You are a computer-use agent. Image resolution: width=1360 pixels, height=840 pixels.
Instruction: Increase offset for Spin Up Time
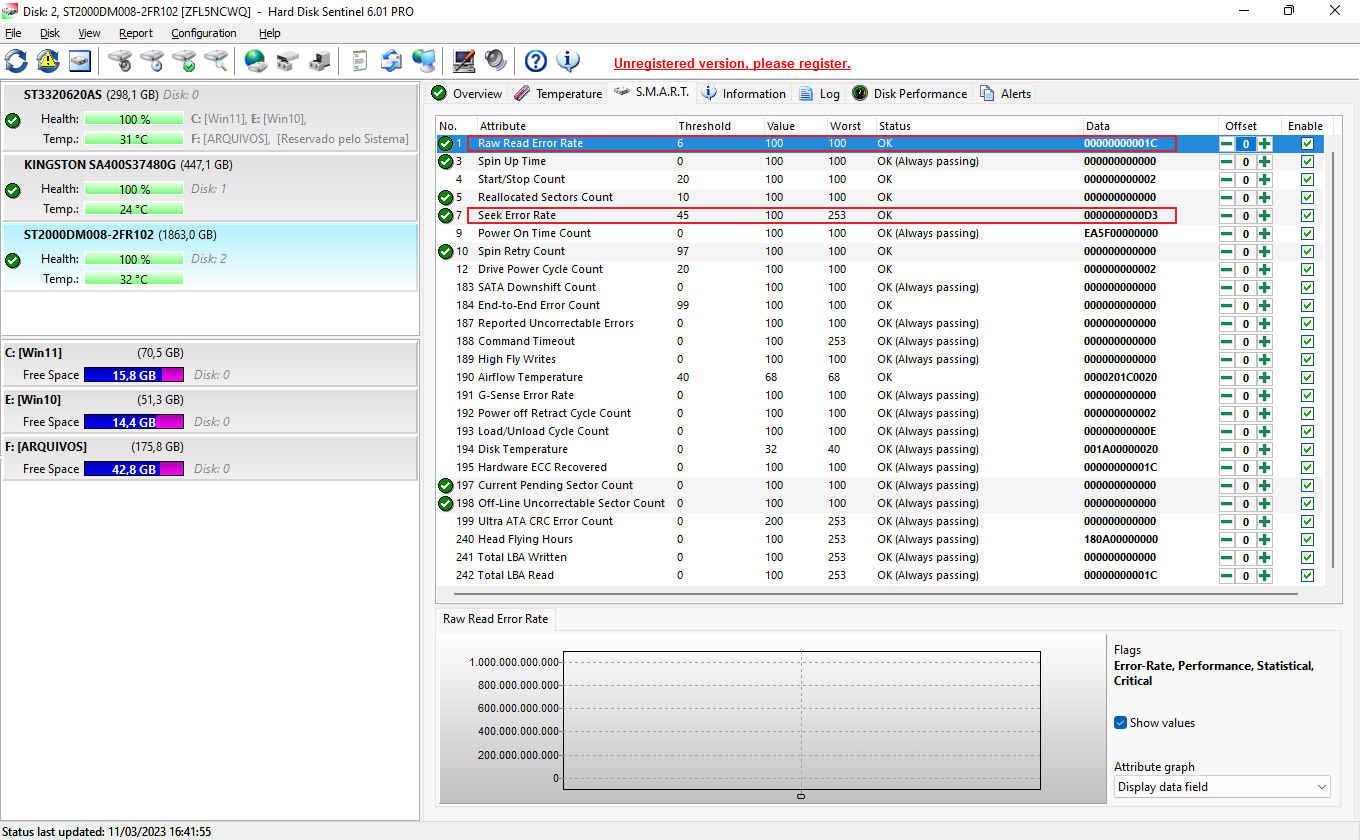[x=1265, y=162]
